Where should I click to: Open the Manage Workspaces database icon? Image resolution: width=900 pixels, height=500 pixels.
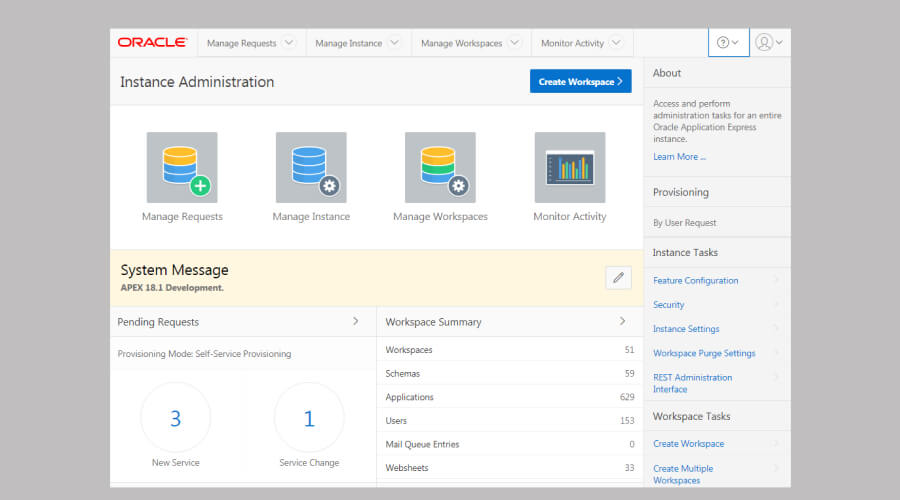pos(440,167)
